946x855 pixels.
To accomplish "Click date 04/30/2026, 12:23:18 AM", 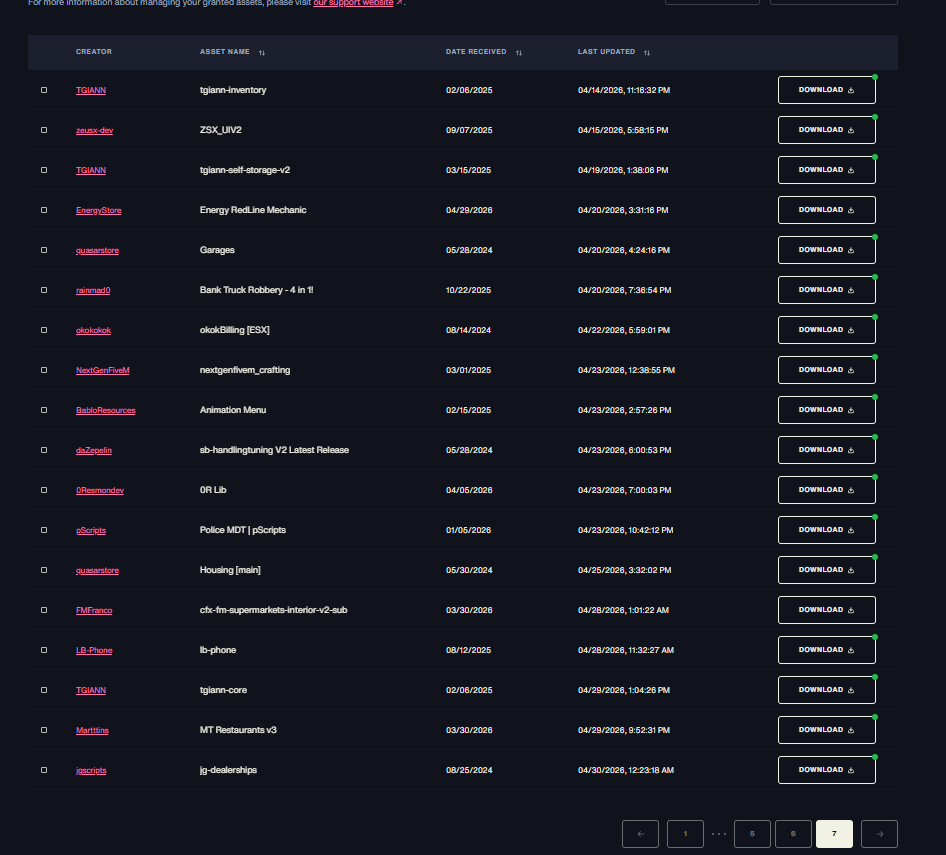I will click(626, 770).
